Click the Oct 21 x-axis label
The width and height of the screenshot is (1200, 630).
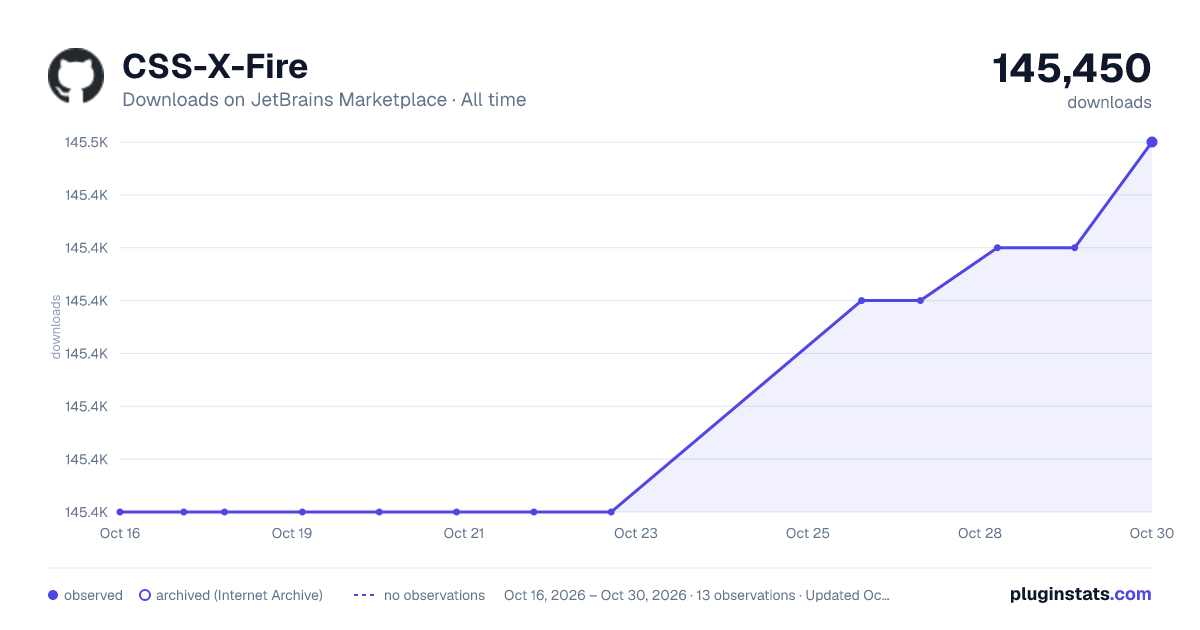click(x=464, y=533)
